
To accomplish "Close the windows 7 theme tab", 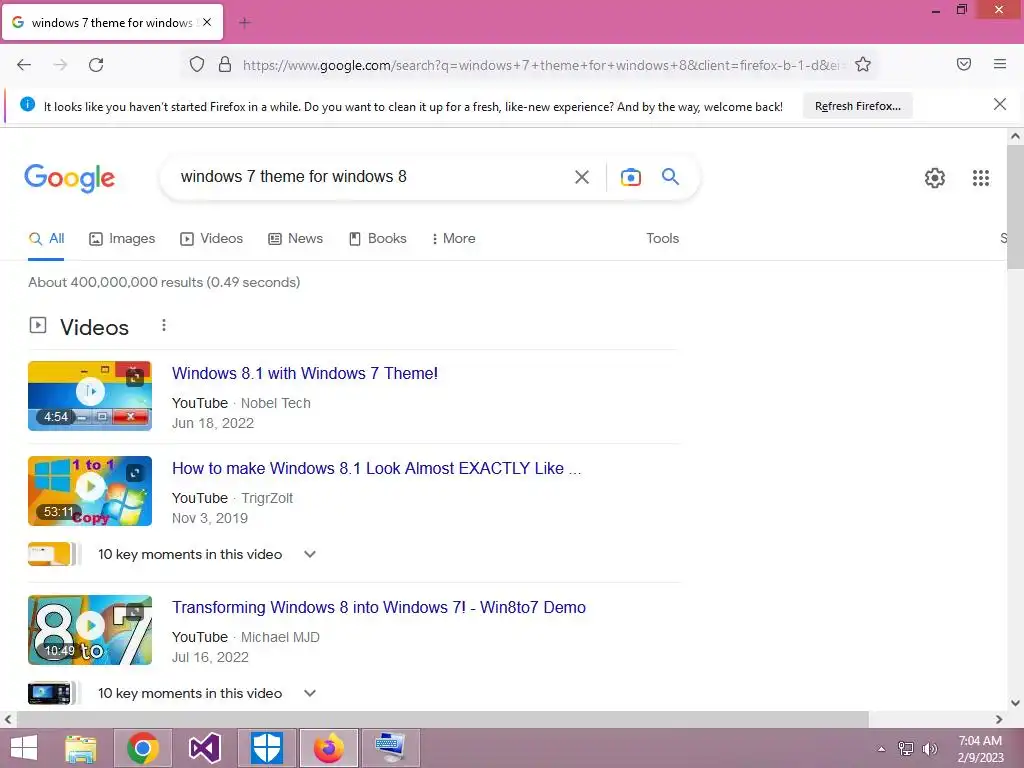I will pyautogui.click(x=207, y=22).
